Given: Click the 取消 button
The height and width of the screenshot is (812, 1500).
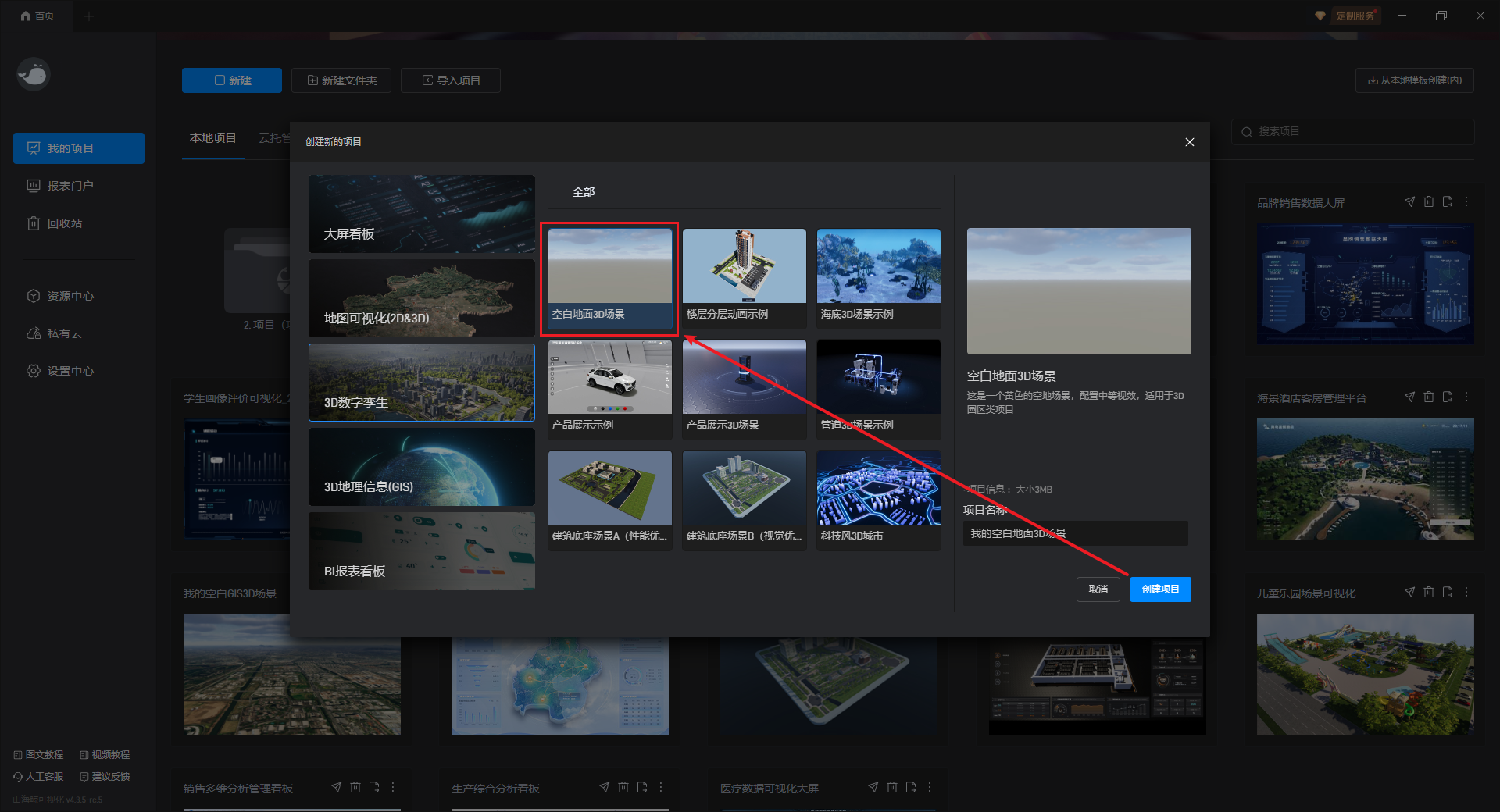Looking at the screenshot, I should (x=1098, y=589).
